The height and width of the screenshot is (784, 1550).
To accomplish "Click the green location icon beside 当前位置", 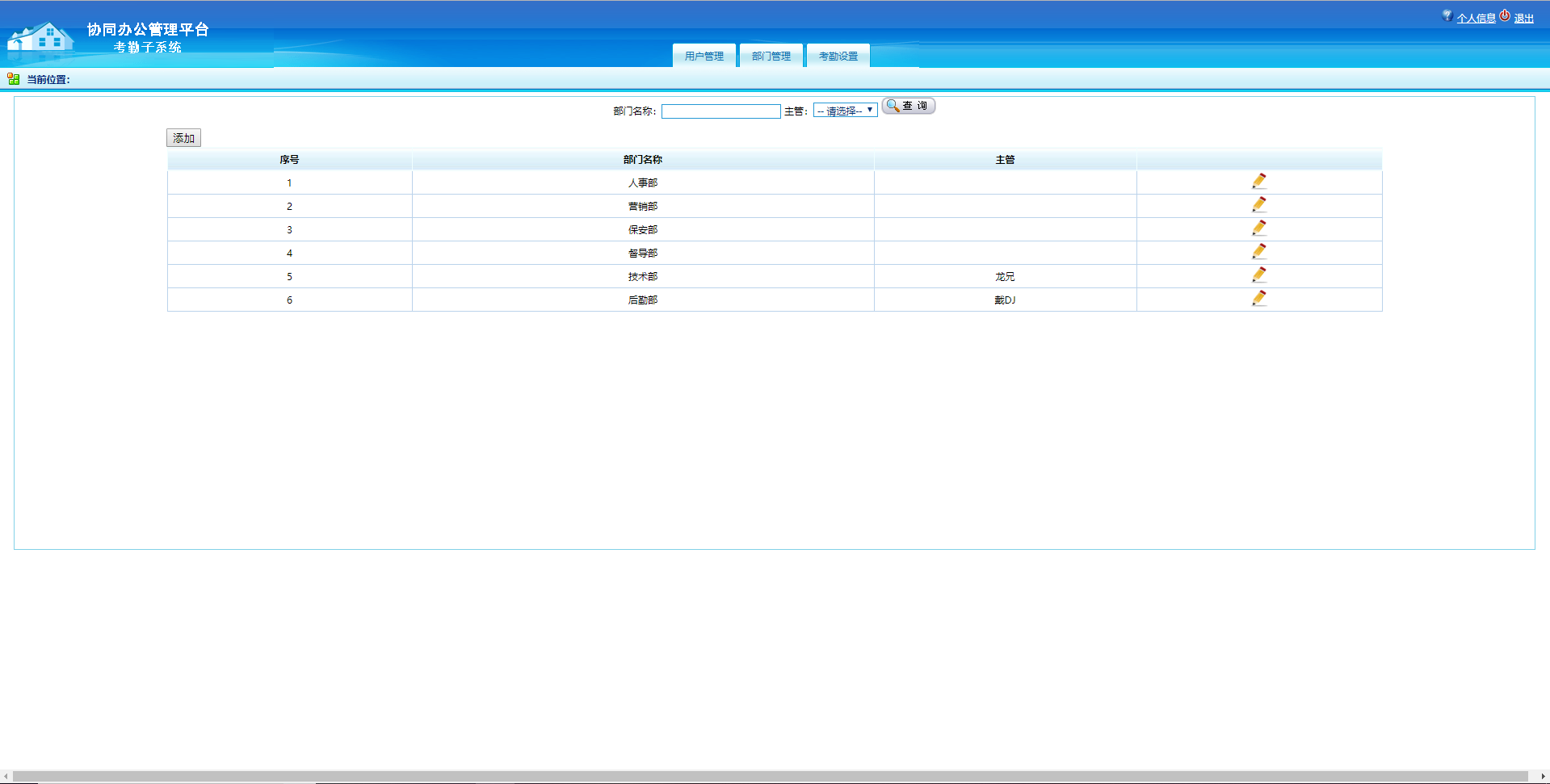I will [13, 79].
